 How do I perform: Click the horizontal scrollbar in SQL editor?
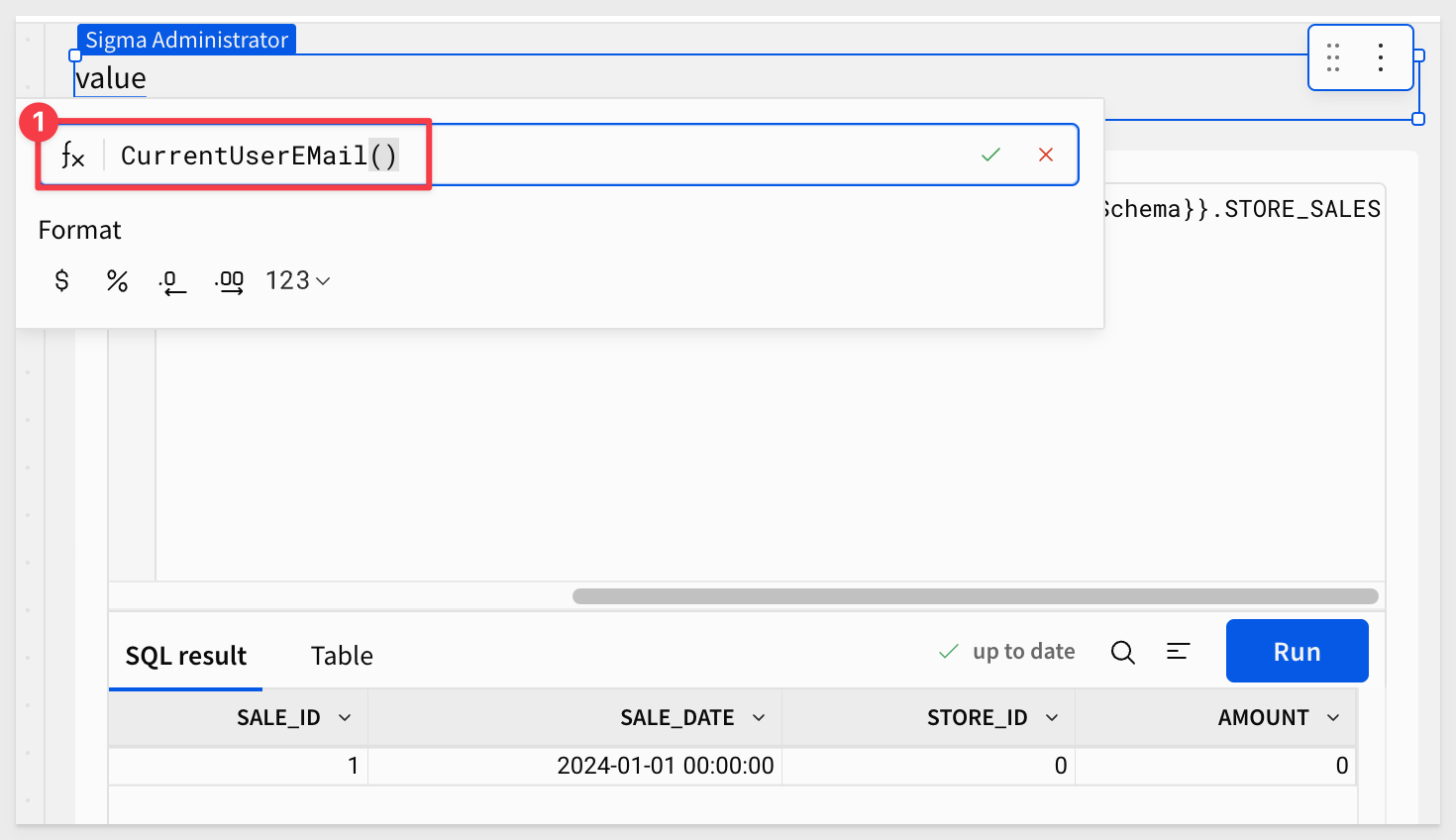click(x=975, y=596)
